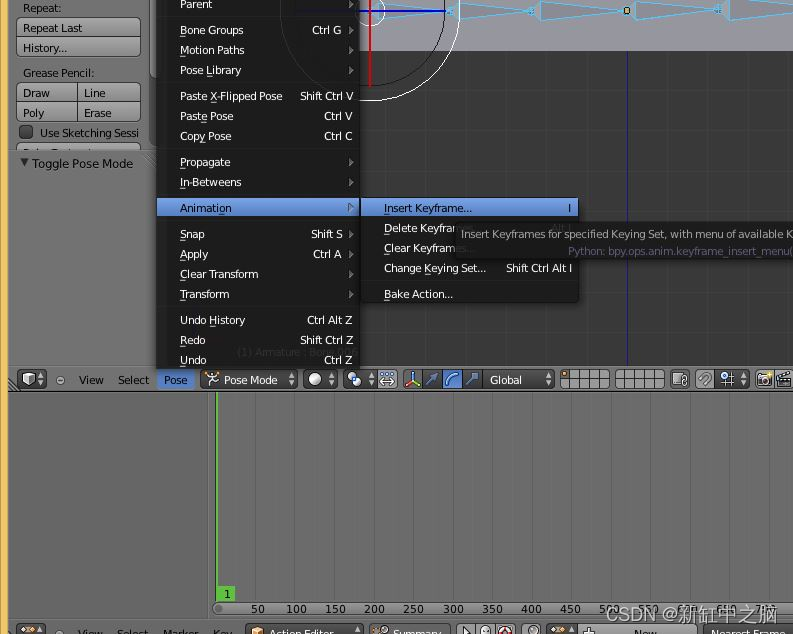This screenshot has height=634, width=793.
Task: Open the Pose Mode dropdown
Action: click(x=249, y=379)
